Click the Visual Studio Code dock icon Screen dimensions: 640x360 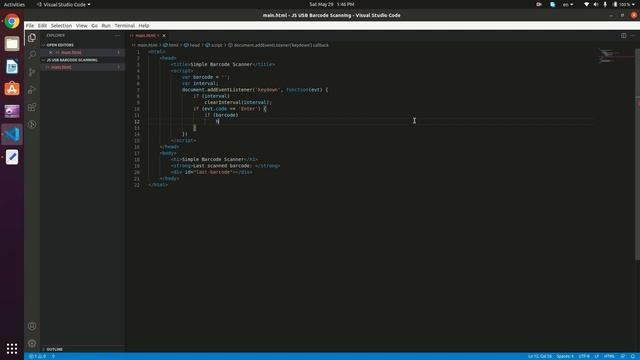tap(12, 134)
